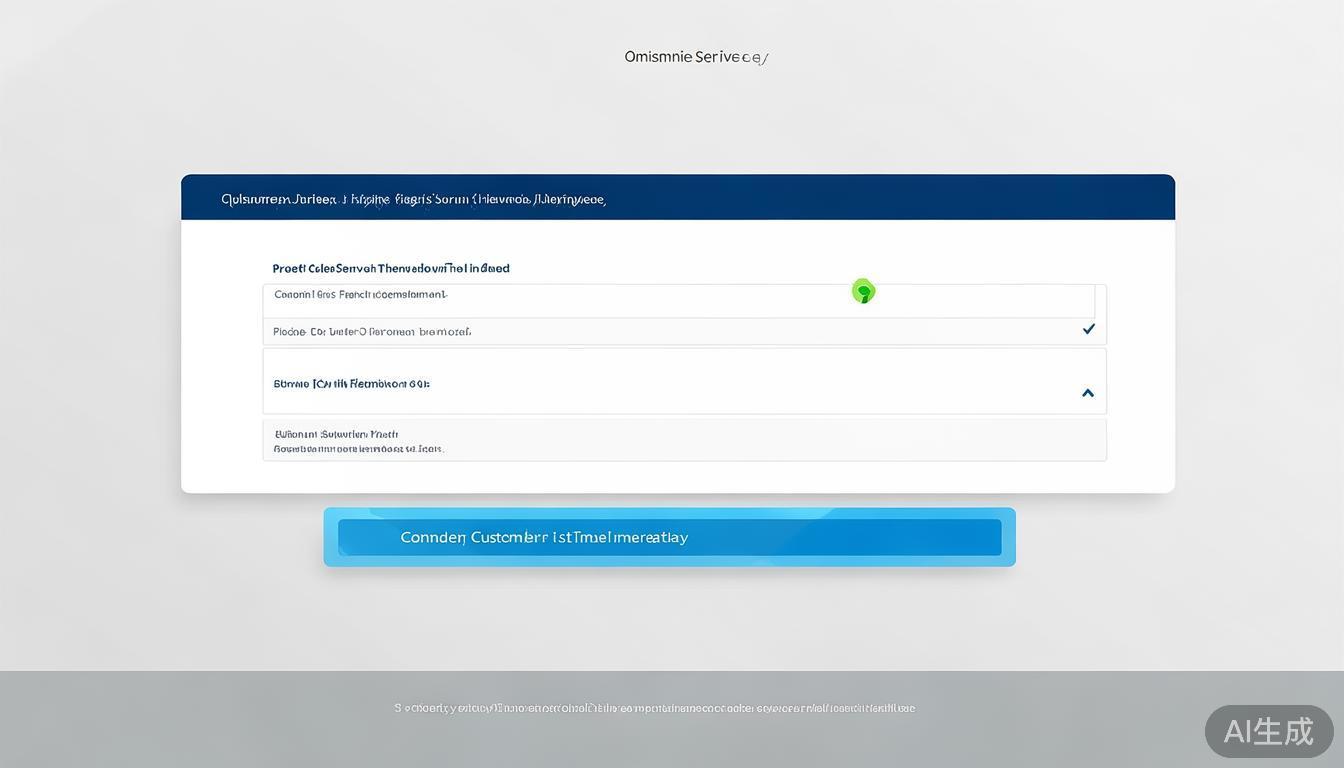Viewport: 1344px width, 768px height.
Task: Click the blue checkmark icon
Action: click(x=1088, y=329)
